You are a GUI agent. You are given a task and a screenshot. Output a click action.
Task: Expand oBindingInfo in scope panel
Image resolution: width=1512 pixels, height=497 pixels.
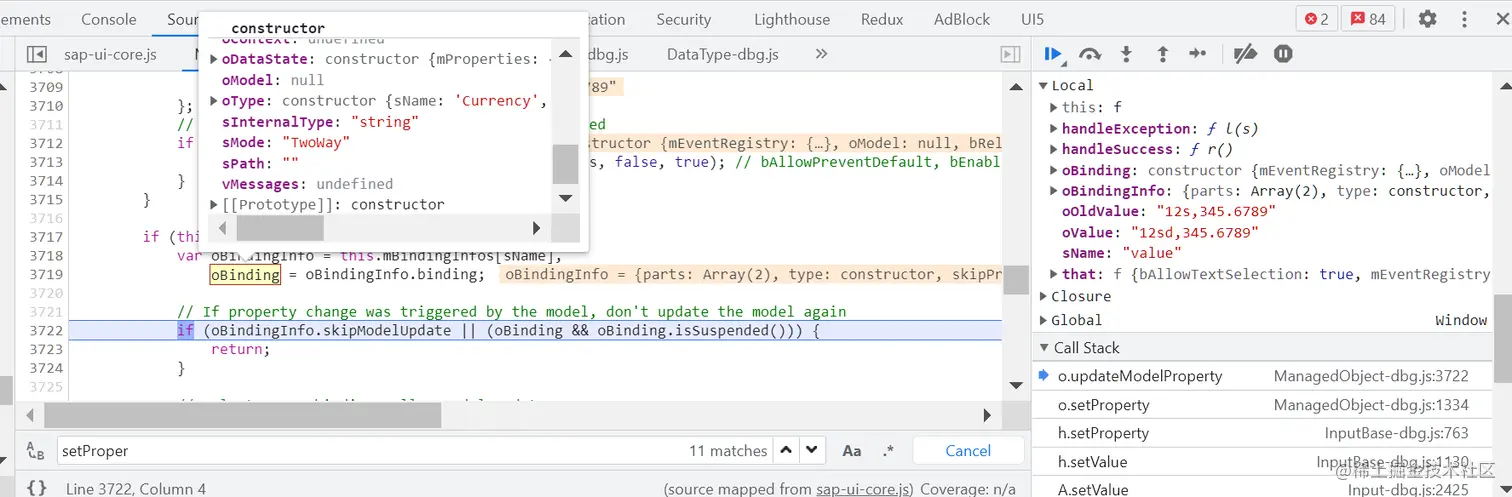pos(1054,191)
